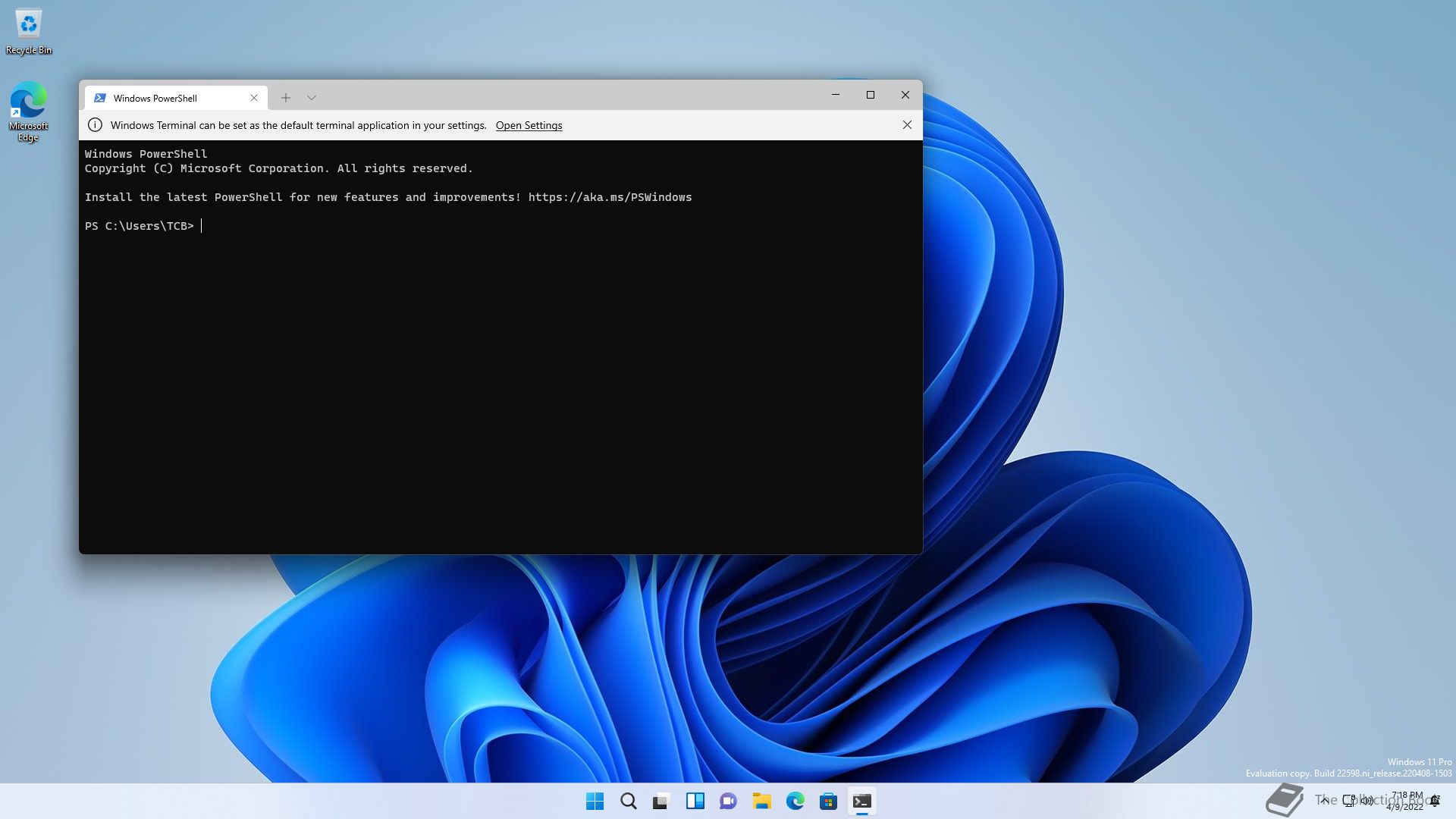The width and height of the screenshot is (1456, 819).
Task: Minimize the Windows Terminal window
Action: [836, 95]
